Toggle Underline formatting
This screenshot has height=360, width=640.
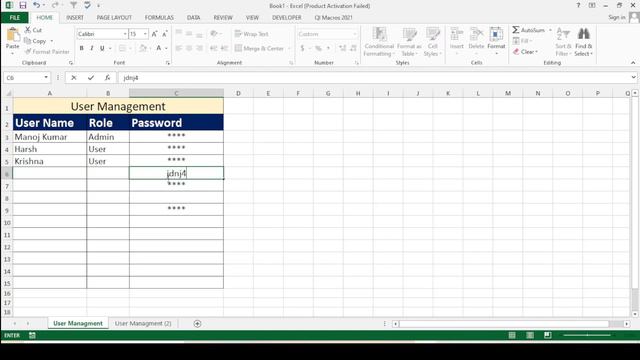(102, 48)
